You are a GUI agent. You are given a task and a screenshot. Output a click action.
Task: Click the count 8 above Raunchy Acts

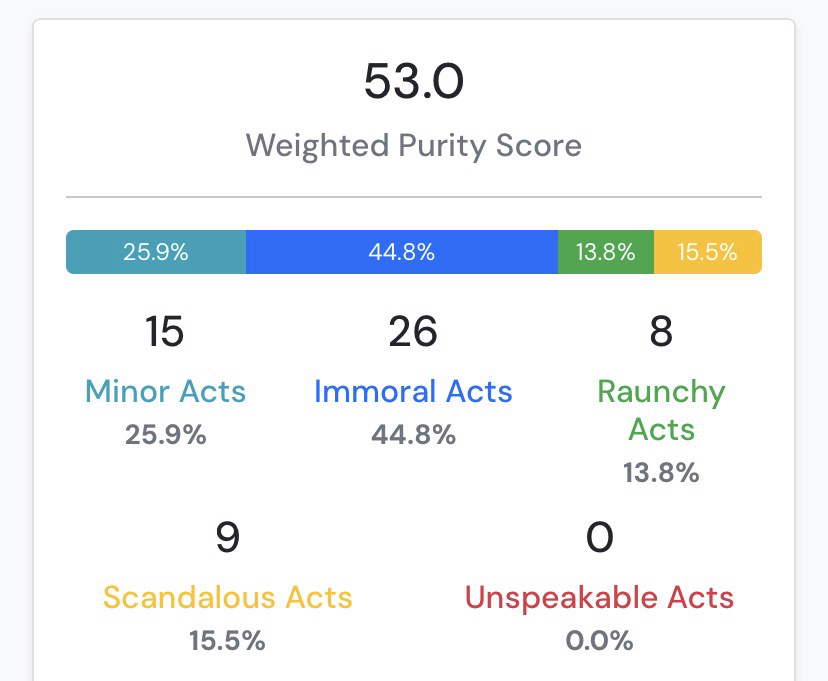pos(661,332)
